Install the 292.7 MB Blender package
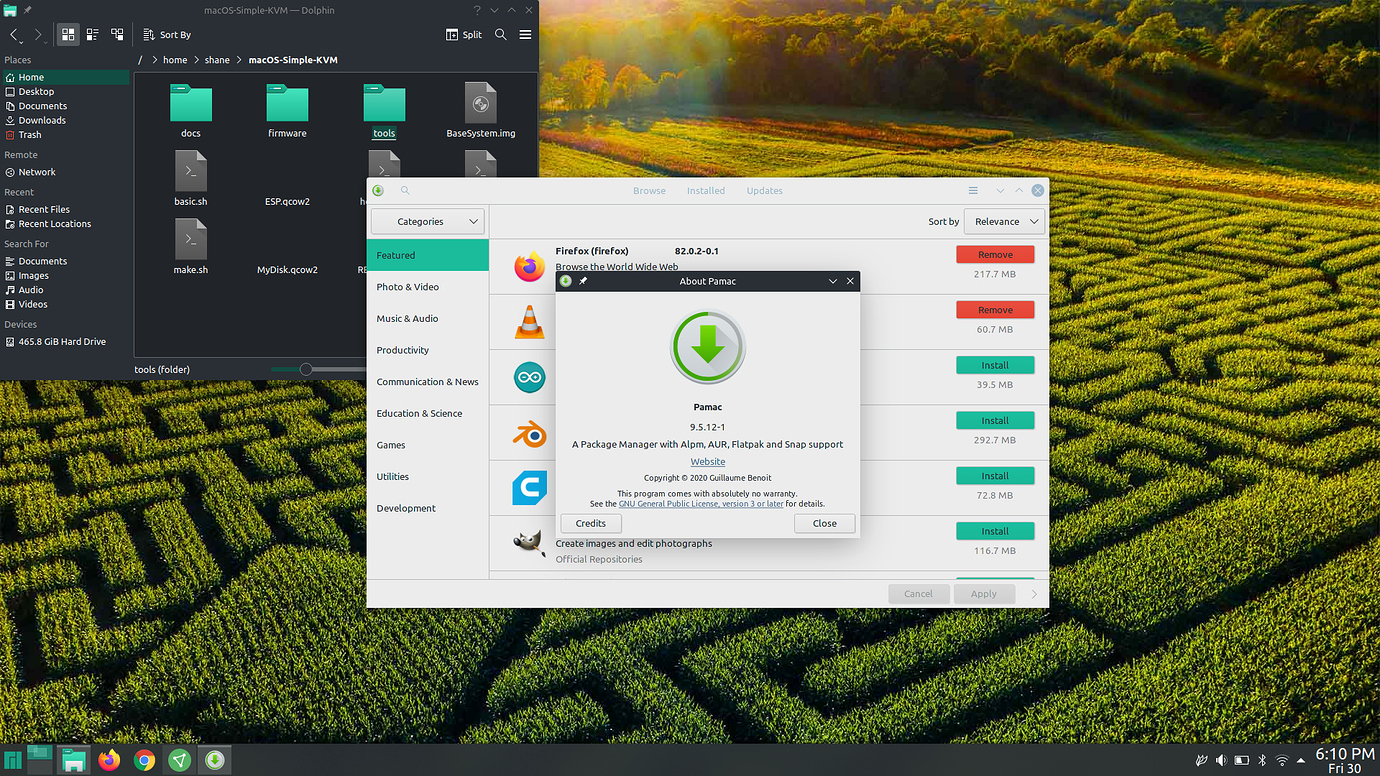This screenshot has height=776, width=1380. tap(995, 420)
